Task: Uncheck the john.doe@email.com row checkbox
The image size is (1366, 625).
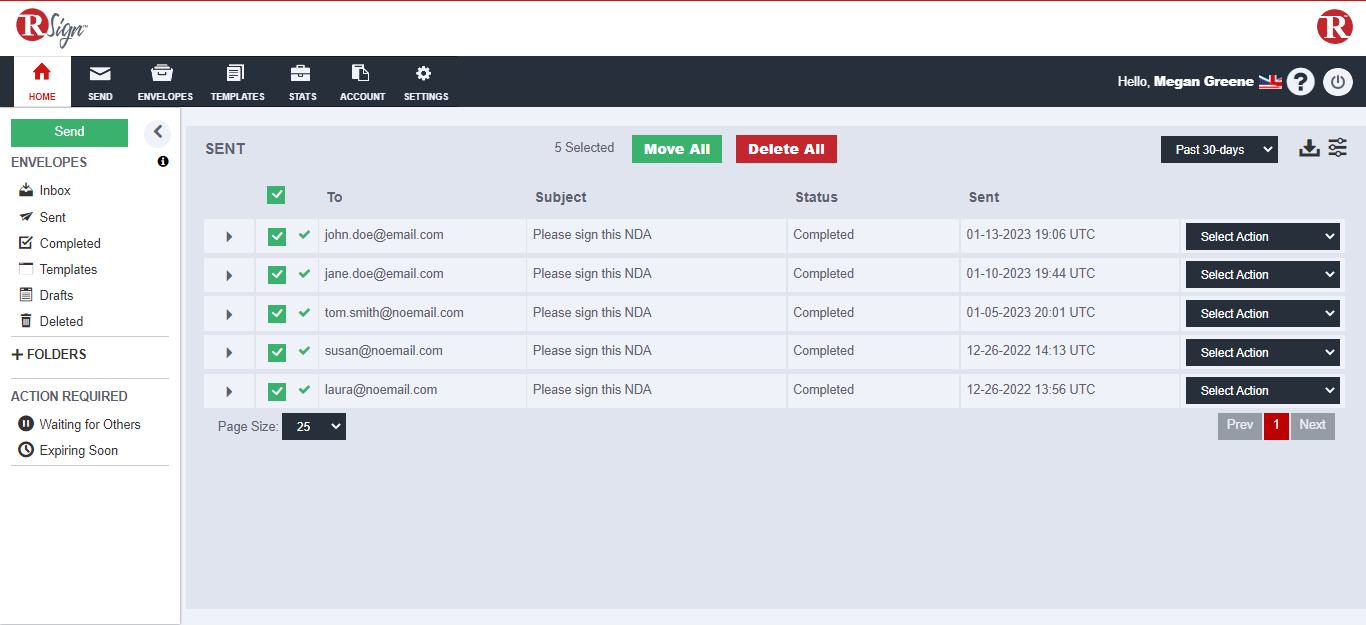Action: pyautogui.click(x=277, y=236)
